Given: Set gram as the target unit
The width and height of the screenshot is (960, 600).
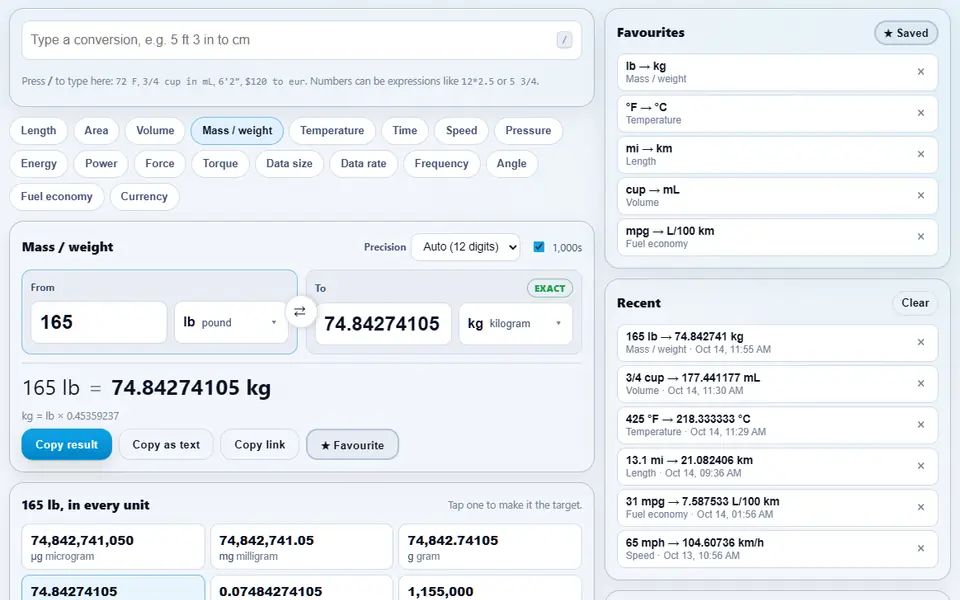Looking at the screenshot, I should [x=490, y=547].
